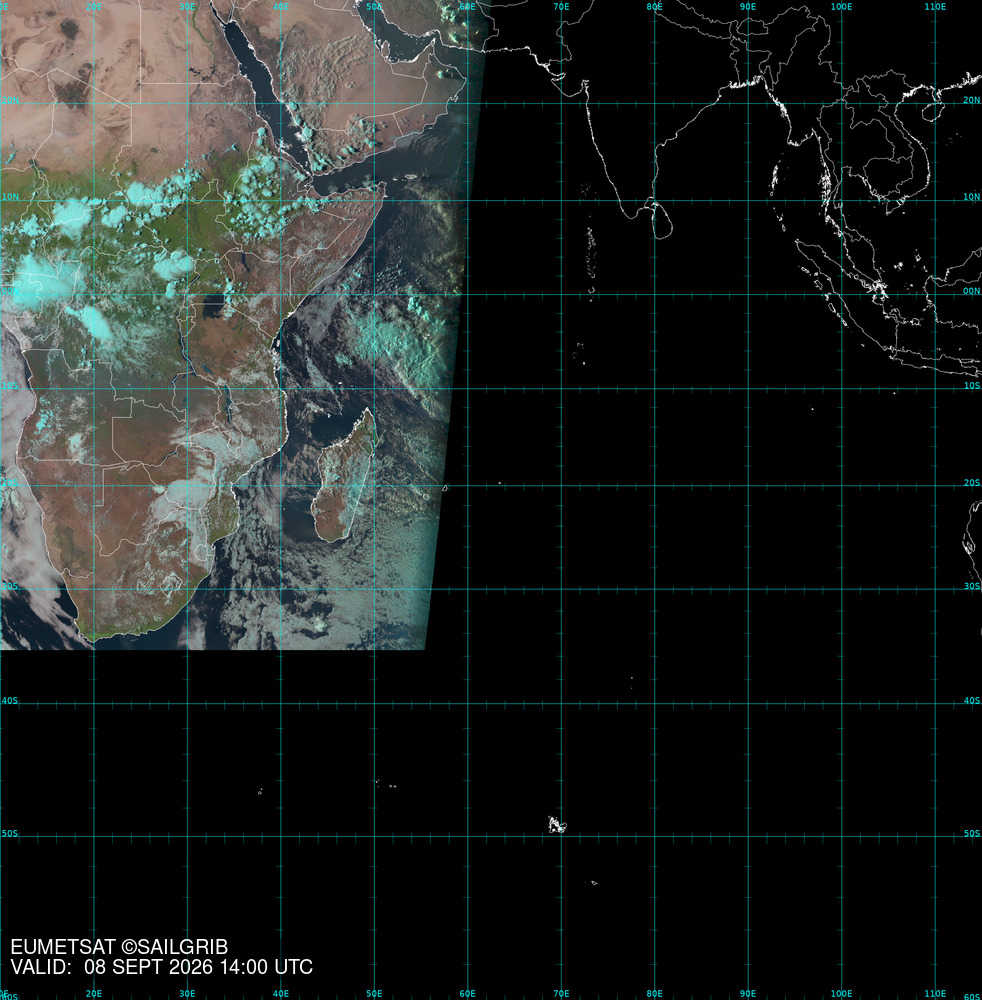Screen dimensions: 982x1000
Task: Click the Horn of Africa tip
Action: click(x=383, y=187)
